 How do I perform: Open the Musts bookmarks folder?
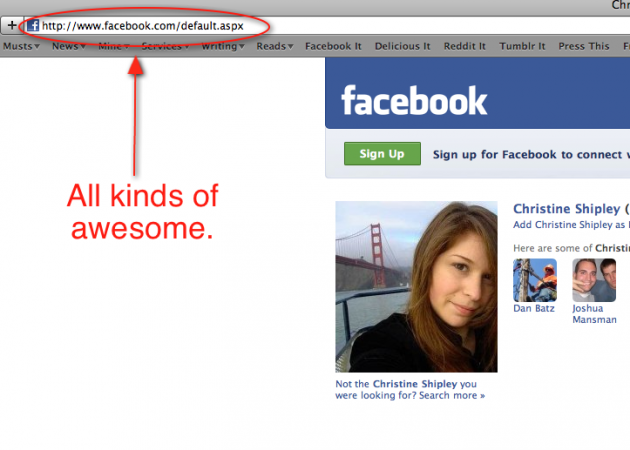[x=21, y=46]
